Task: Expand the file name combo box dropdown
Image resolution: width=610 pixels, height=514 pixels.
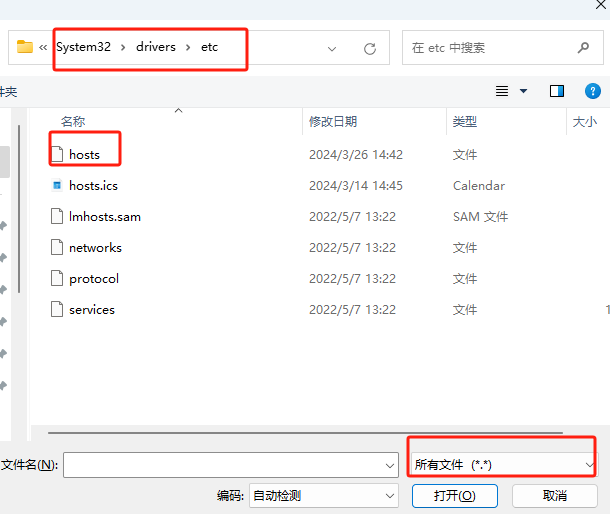Action: [389, 465]
